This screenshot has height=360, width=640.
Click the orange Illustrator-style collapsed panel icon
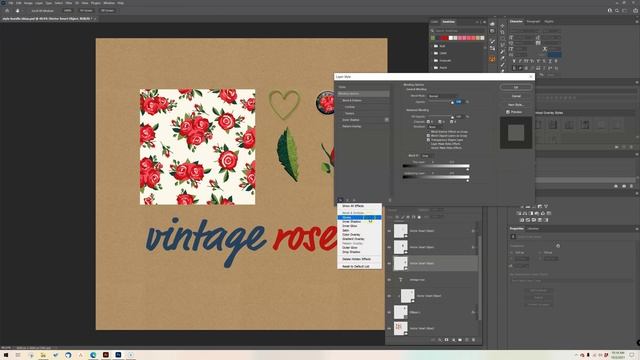492,59
